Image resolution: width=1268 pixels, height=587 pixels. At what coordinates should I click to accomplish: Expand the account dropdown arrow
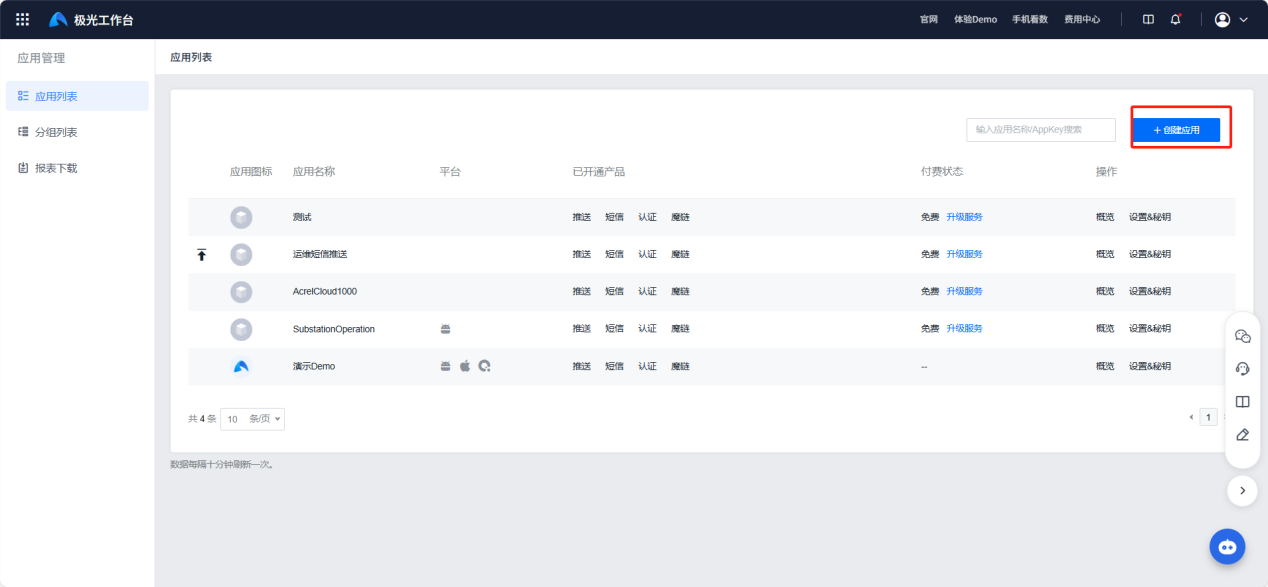pos(1244,19)
